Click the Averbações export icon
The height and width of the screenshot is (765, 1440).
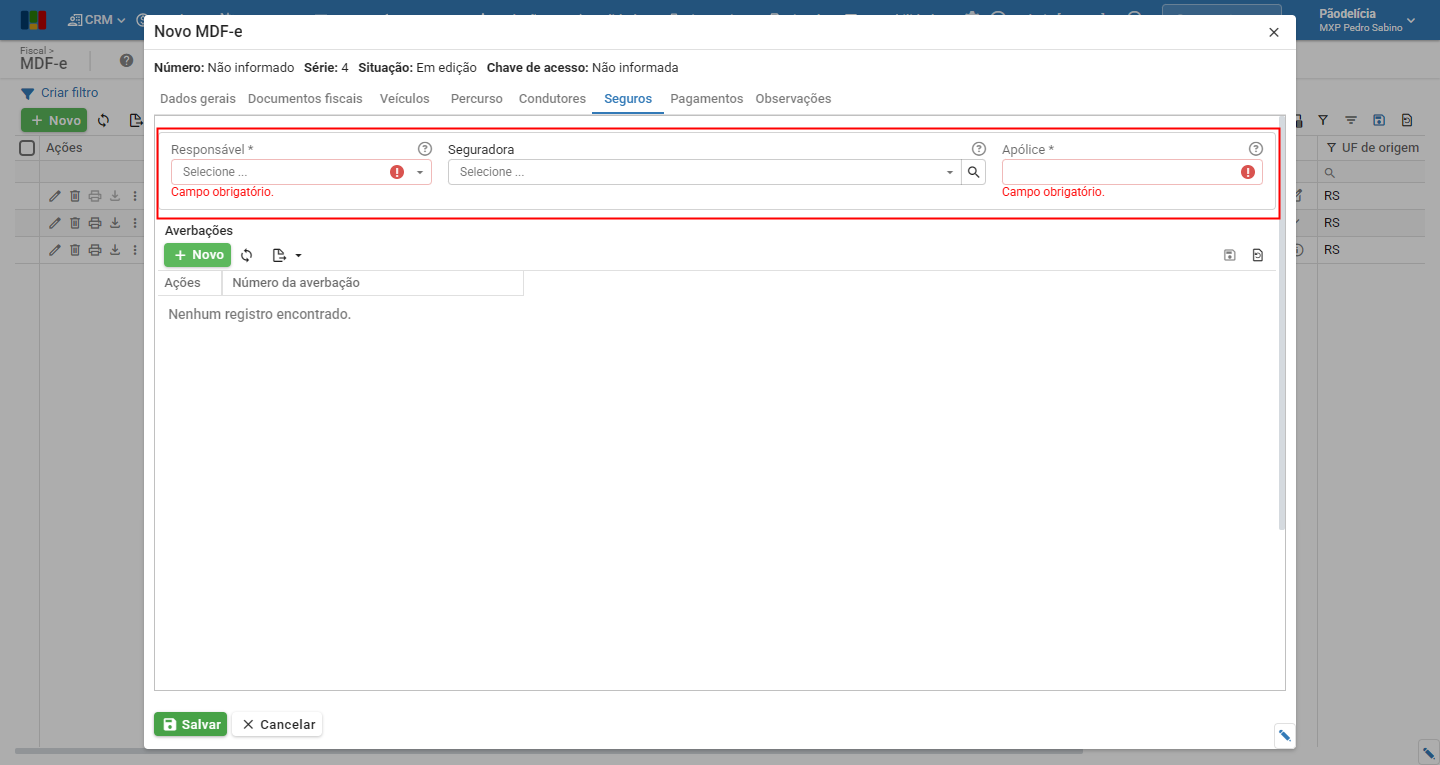click(280, 255)
